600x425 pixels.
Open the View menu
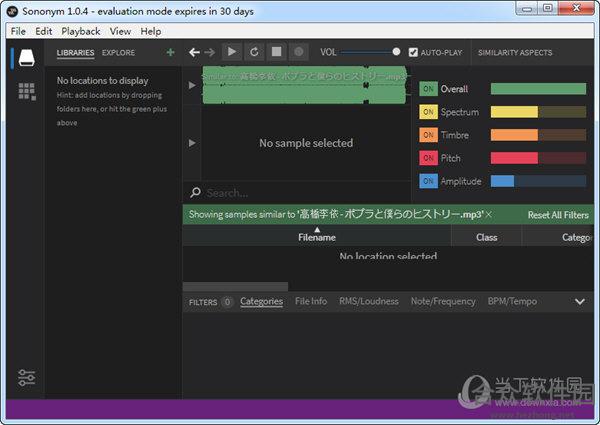tap(120, 31)
